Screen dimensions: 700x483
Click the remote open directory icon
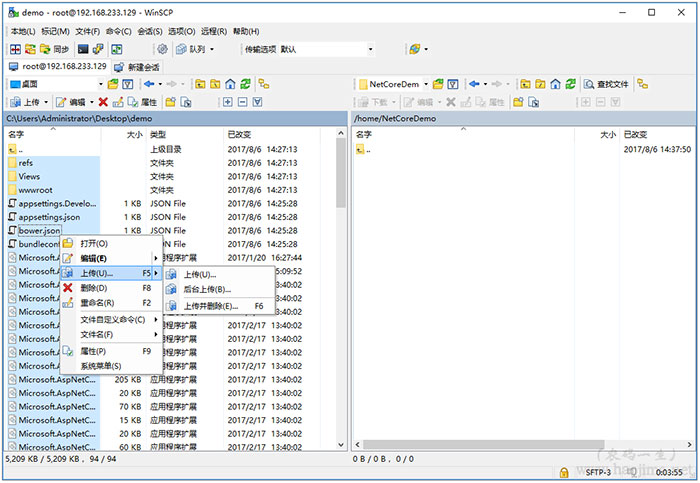click(x=438, y=84)
